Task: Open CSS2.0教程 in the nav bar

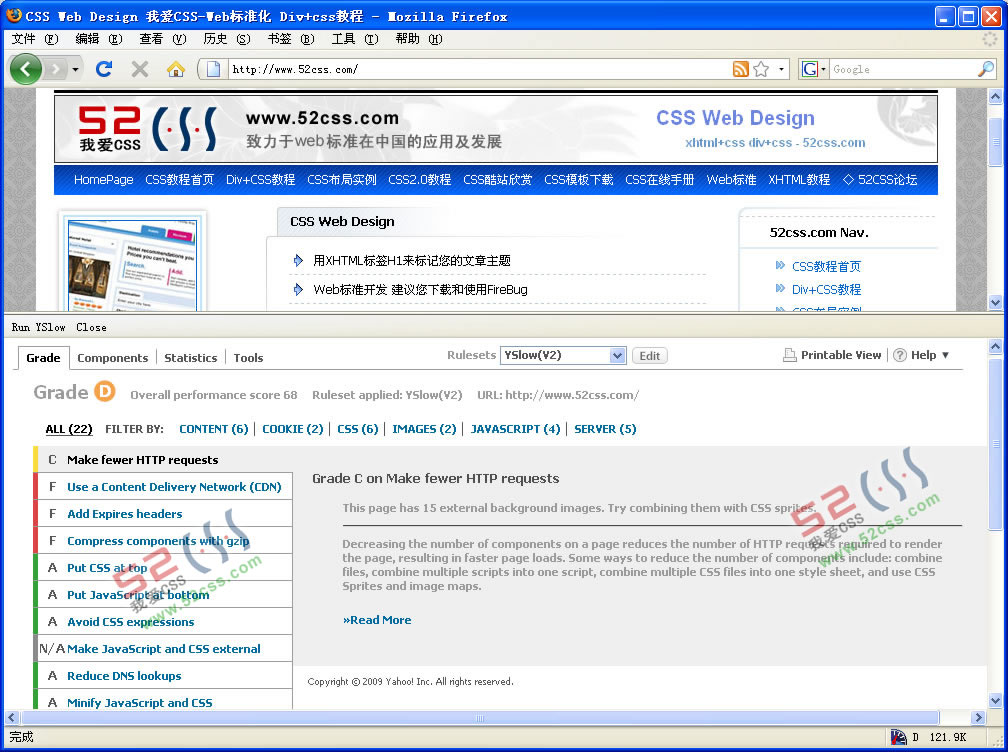Action: 419,180
